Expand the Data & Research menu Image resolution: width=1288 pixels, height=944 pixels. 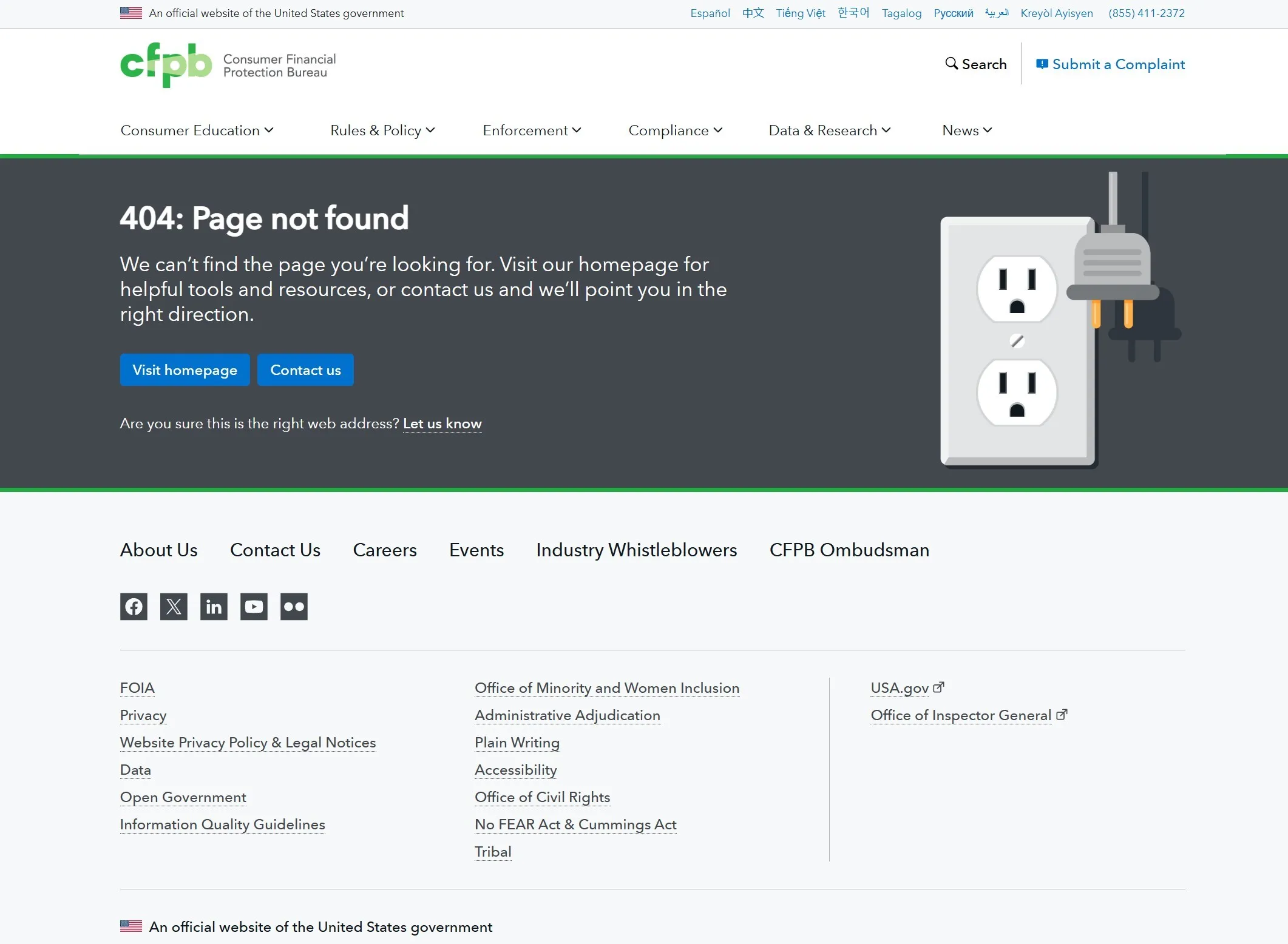(x=829, y=130)
